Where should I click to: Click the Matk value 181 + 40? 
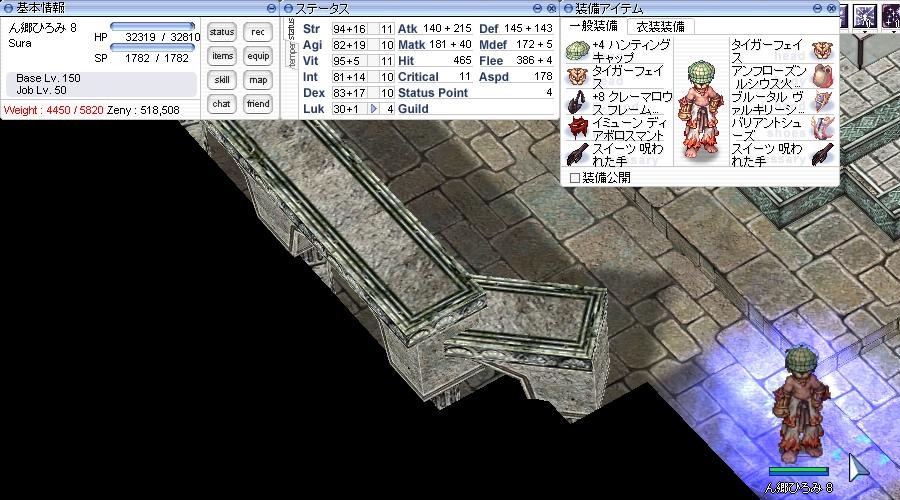click(450, 44)
